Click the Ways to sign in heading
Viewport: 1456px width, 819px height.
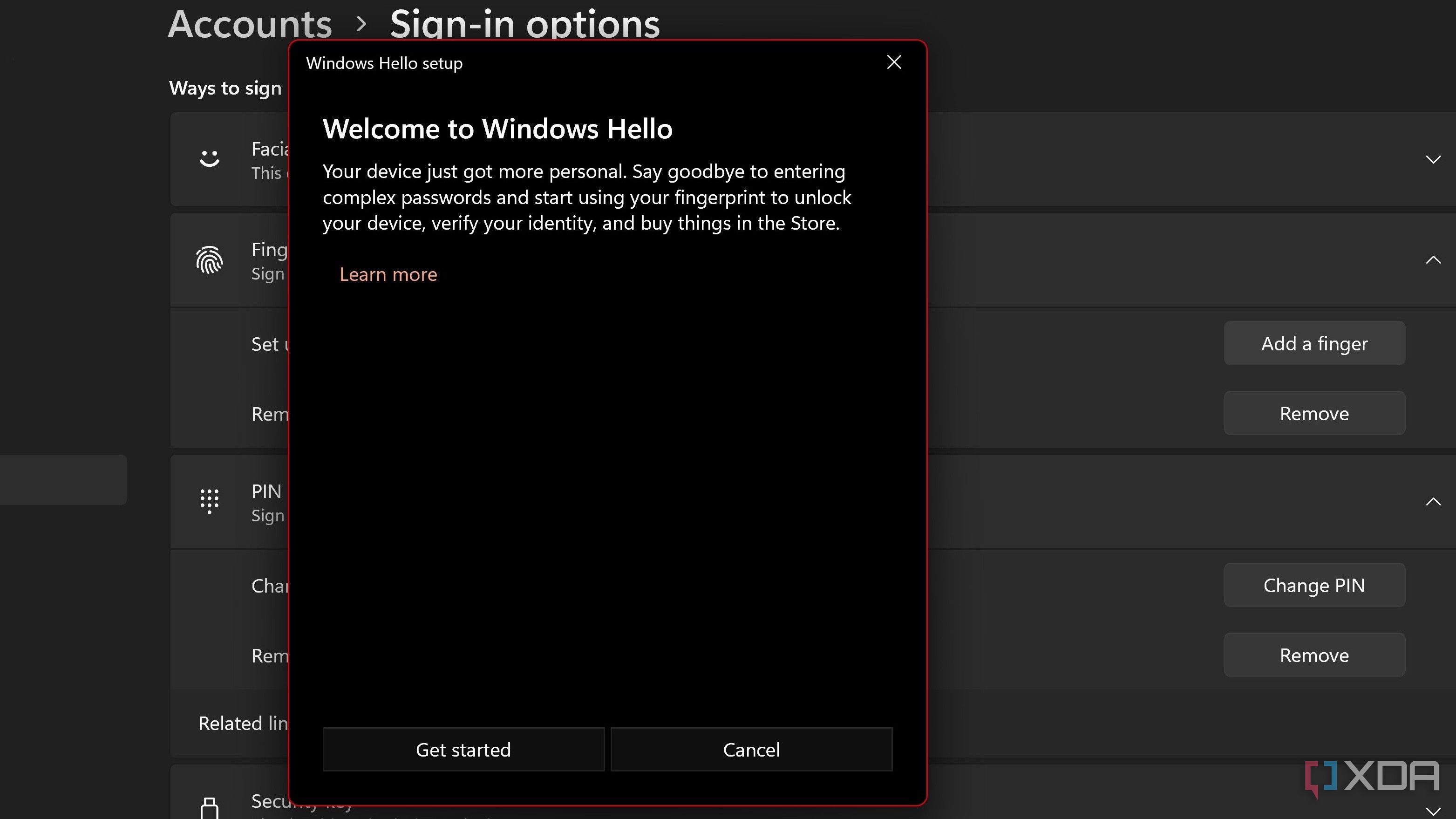225,88
